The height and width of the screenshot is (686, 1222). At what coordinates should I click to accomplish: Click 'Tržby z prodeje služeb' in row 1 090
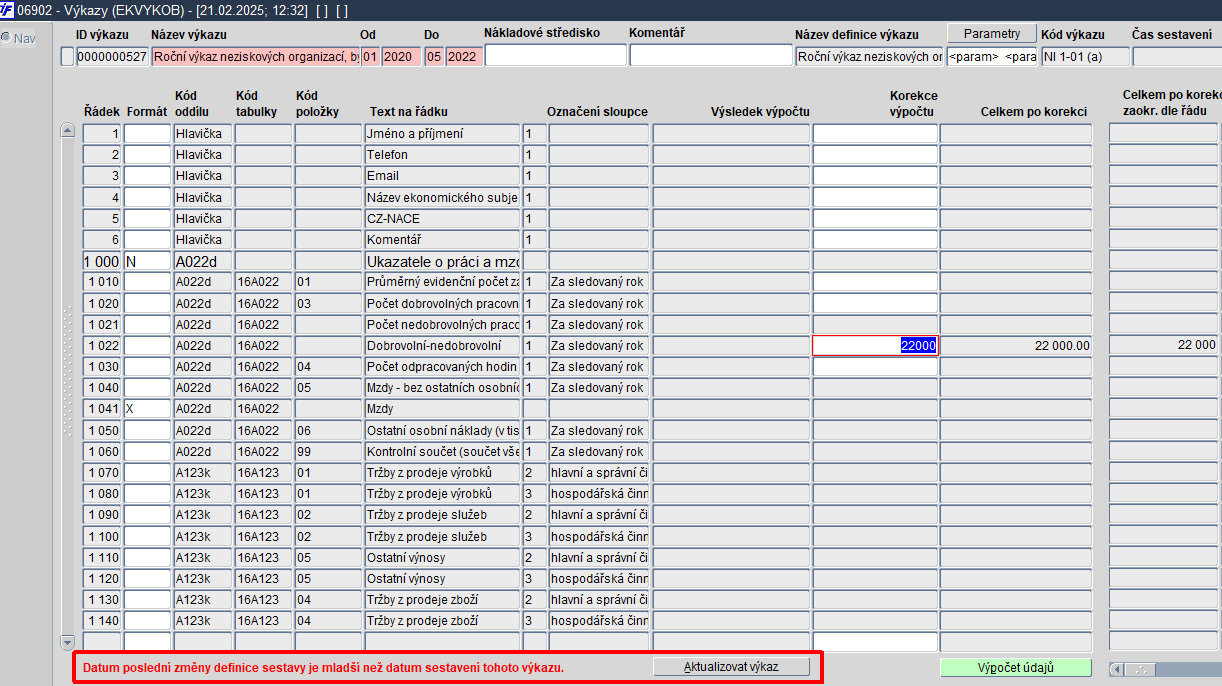442,515
